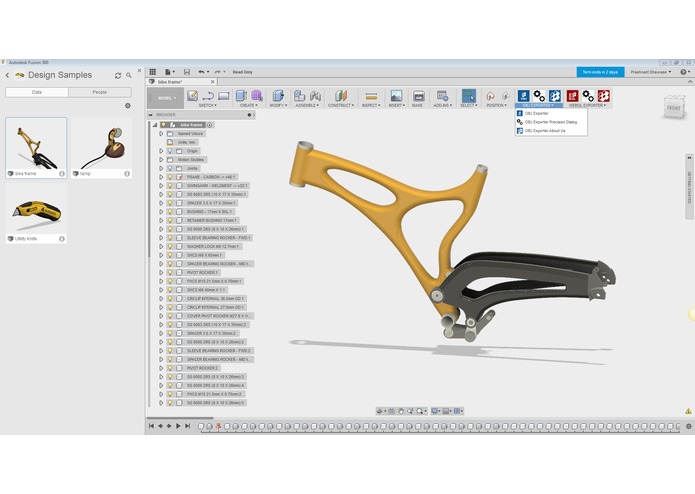Click the Extrude icon in Create
This screenshot has width=695, height=494.
click(x=242, y=96)
